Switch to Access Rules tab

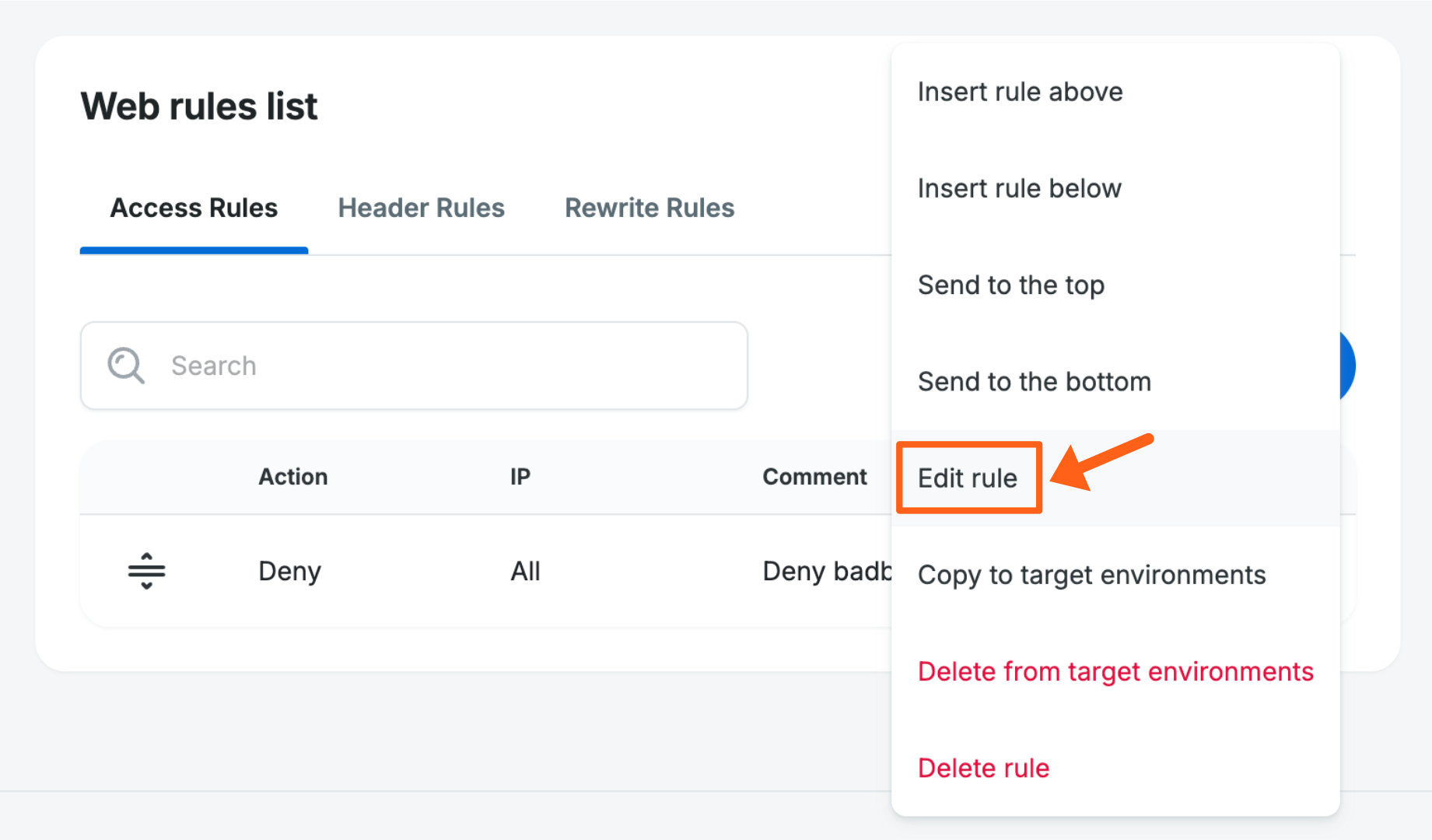[x=194, y=208]
